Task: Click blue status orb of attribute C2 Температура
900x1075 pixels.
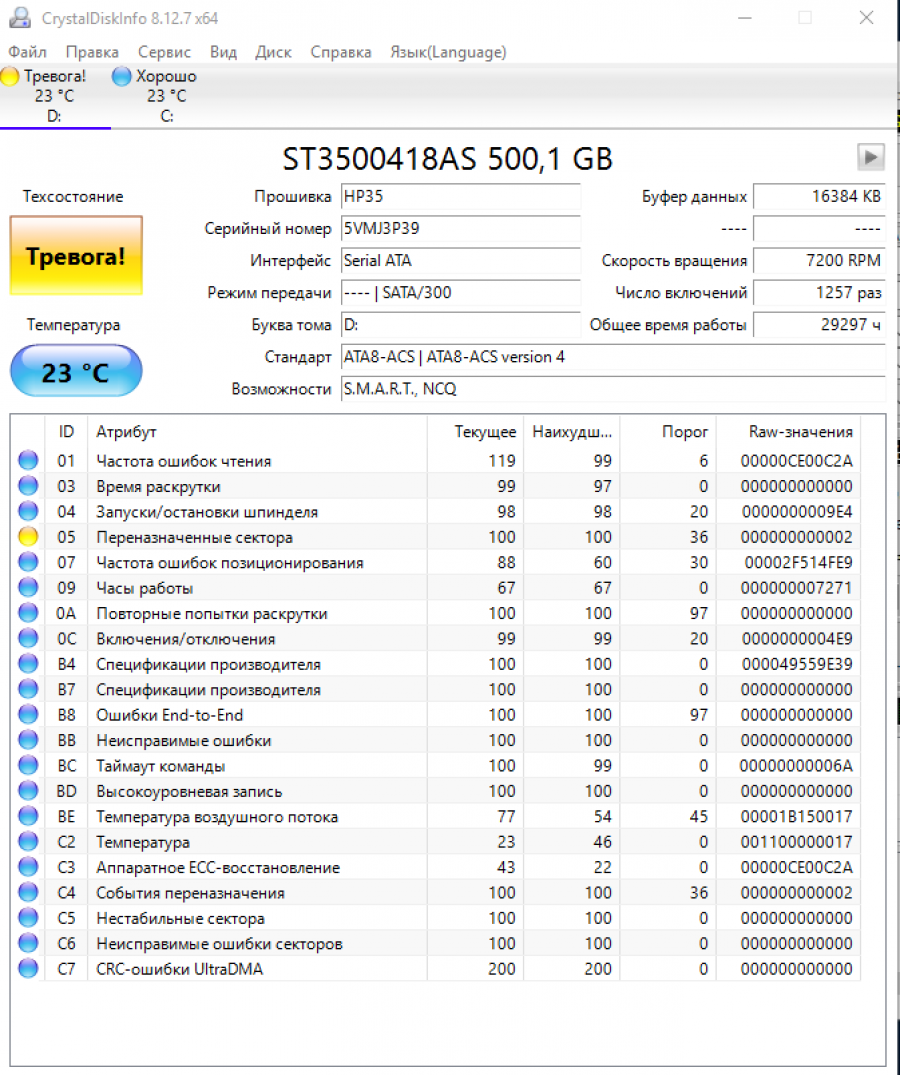Action: pos(28,842)
